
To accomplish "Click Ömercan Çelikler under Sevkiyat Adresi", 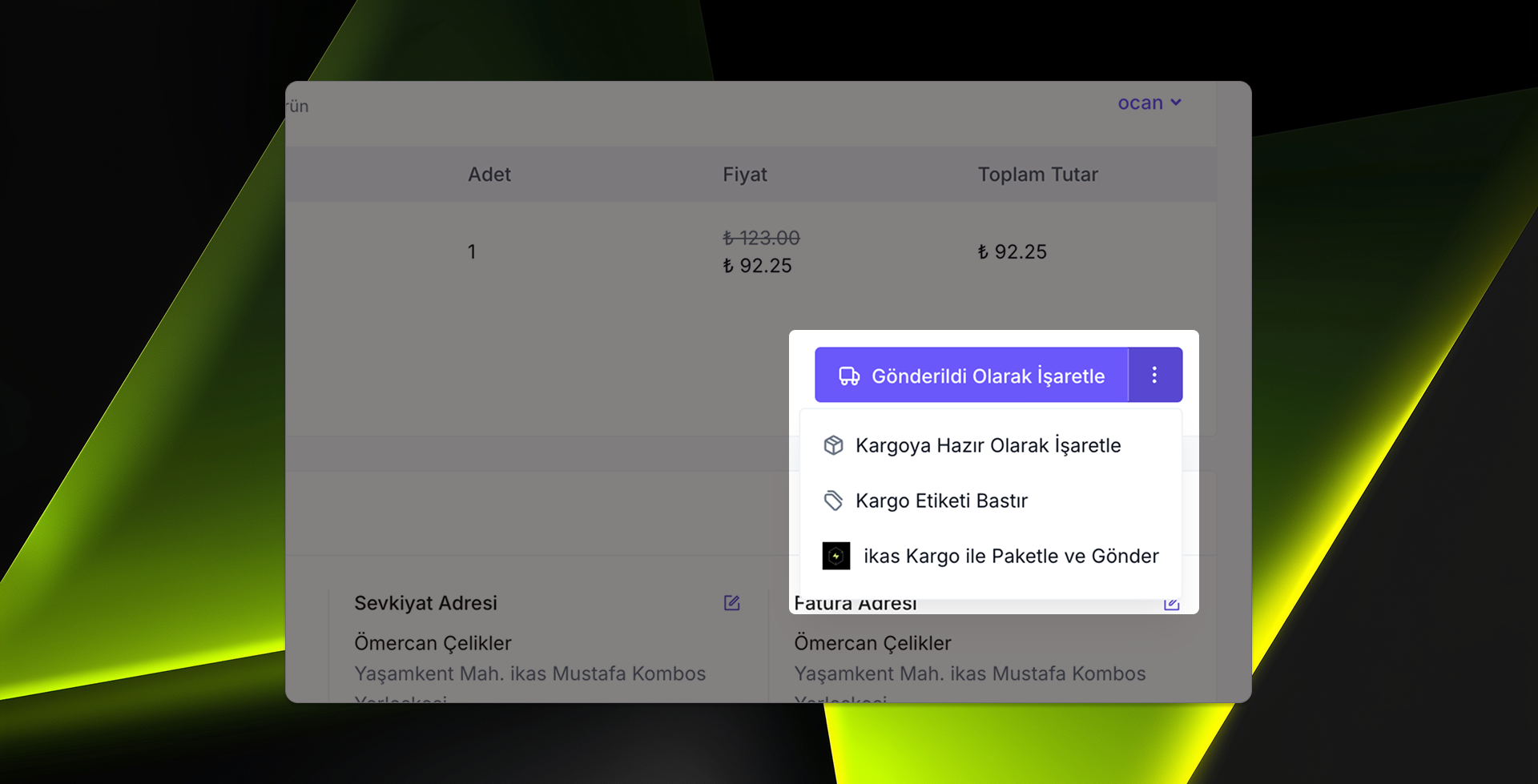I will point(433,642).
